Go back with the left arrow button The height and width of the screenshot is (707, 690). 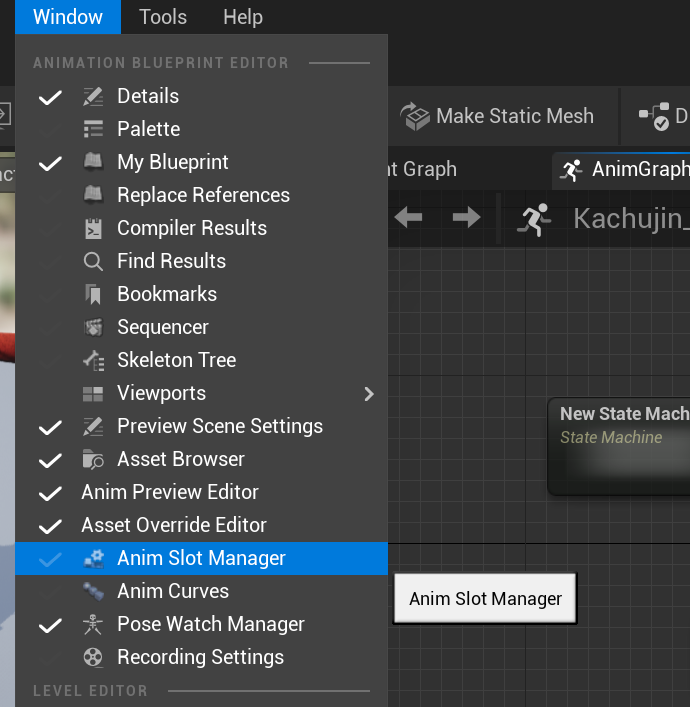click(408, 217)
